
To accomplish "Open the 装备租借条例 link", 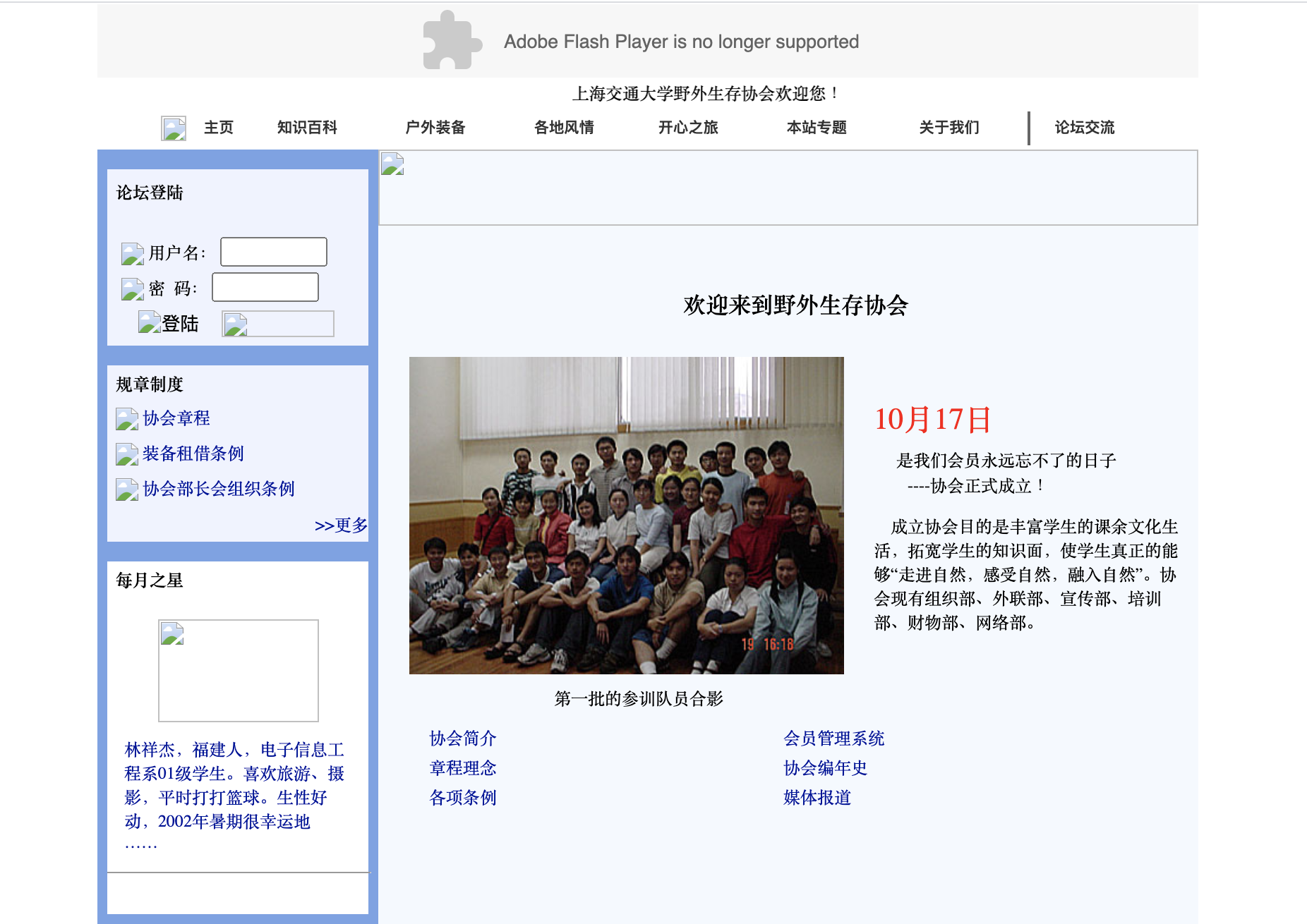I will 193,454.
